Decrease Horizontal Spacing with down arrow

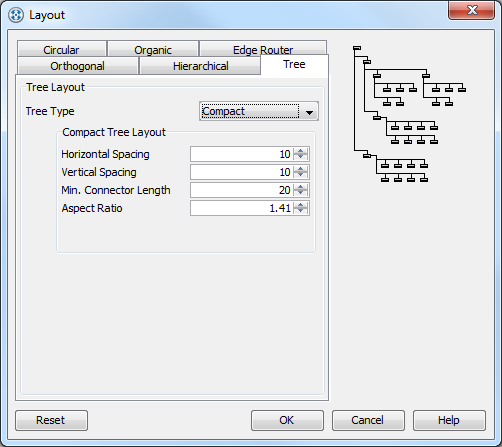pos(301,157)
